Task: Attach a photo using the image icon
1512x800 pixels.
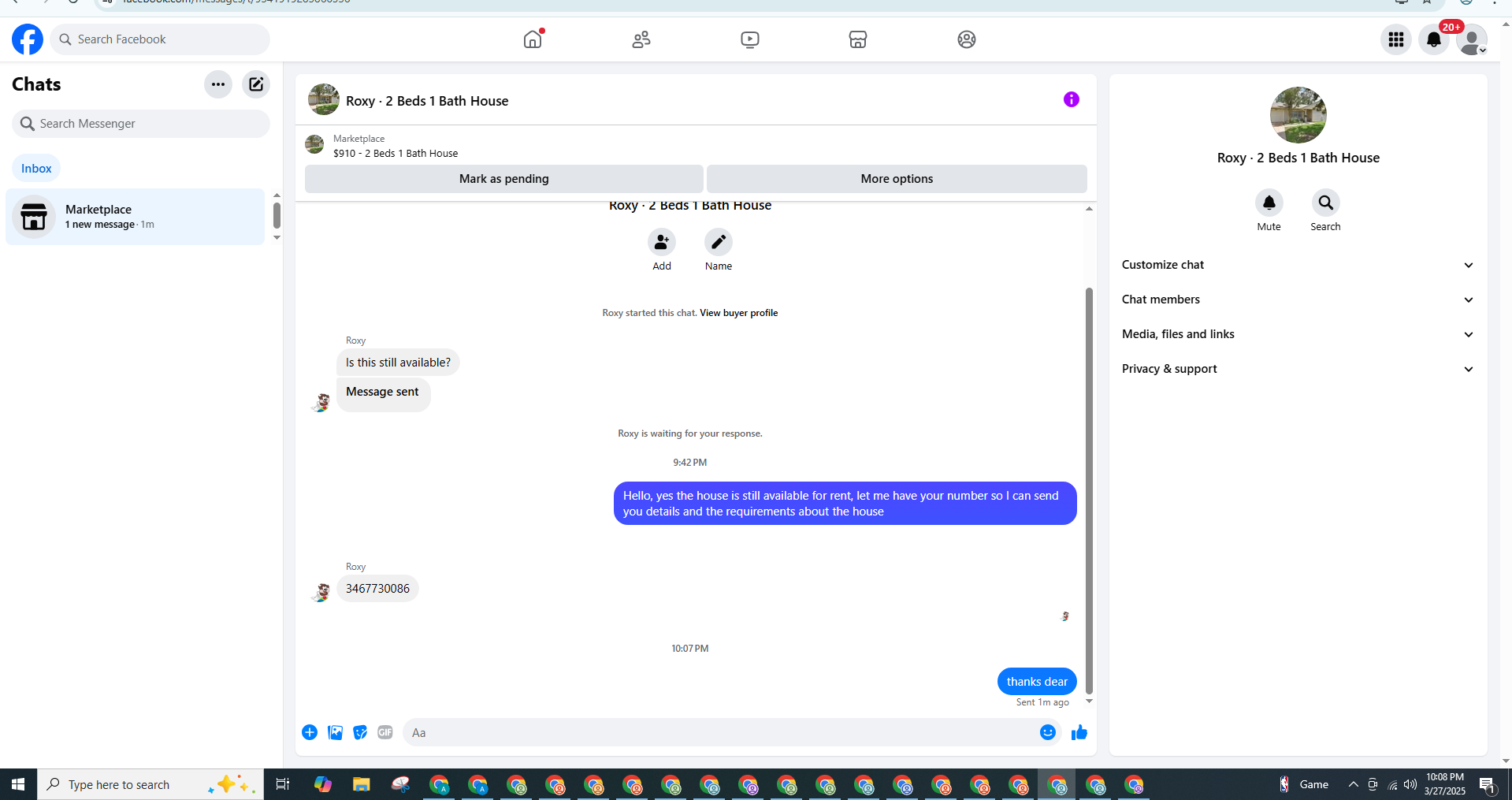Action: (335, 733)
